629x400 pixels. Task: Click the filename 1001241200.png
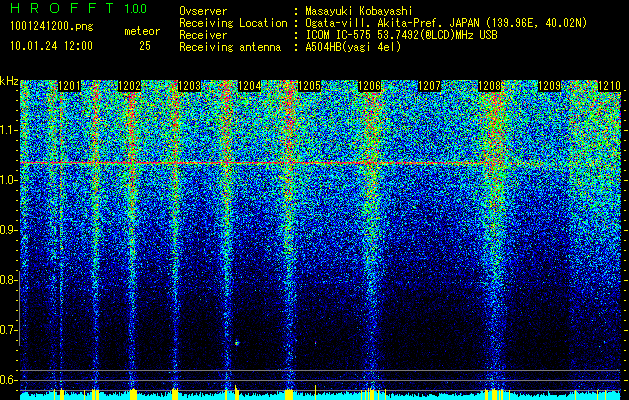[52, 27]
